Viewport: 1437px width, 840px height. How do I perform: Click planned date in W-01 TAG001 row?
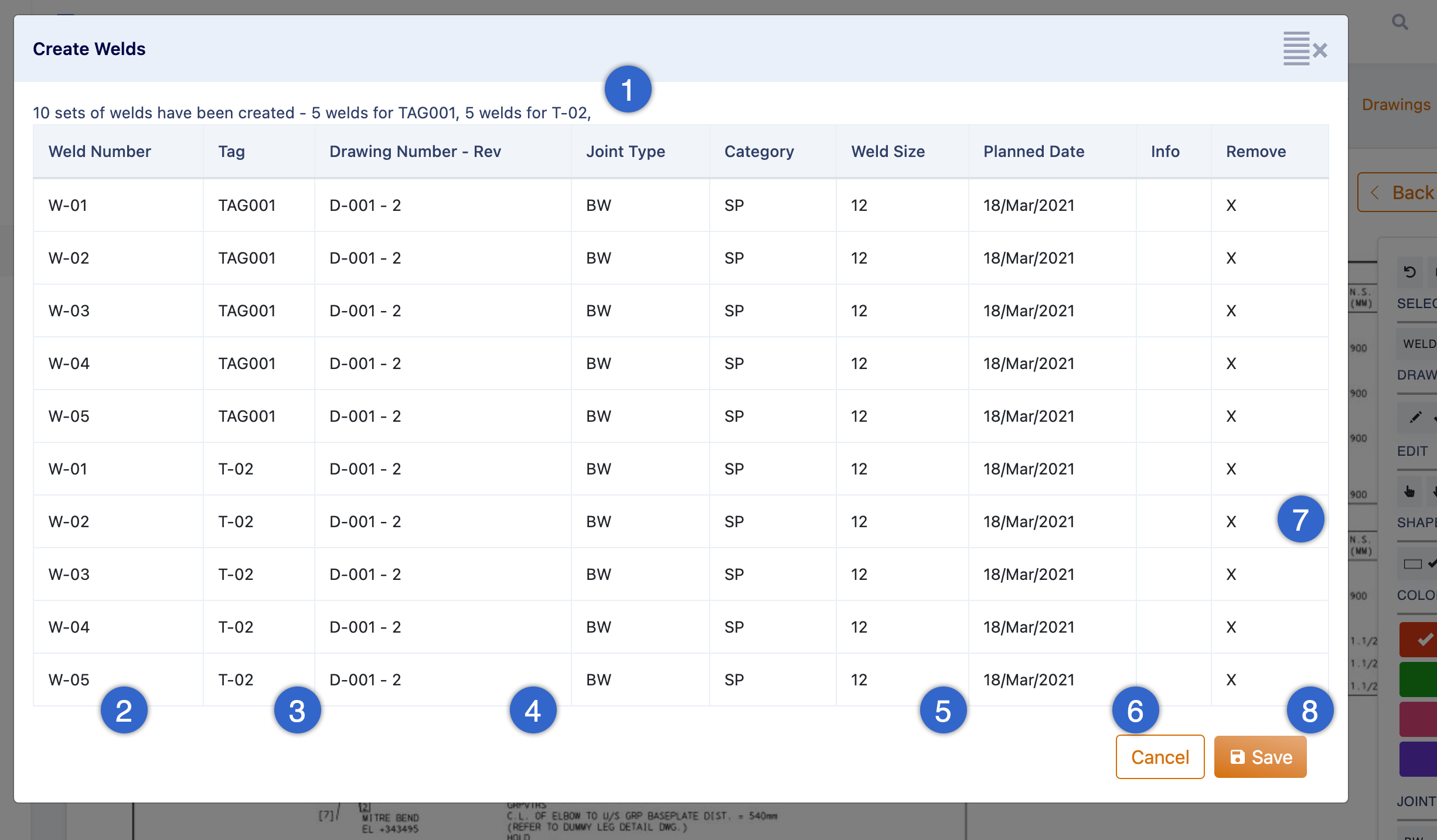click(1029, 206)
